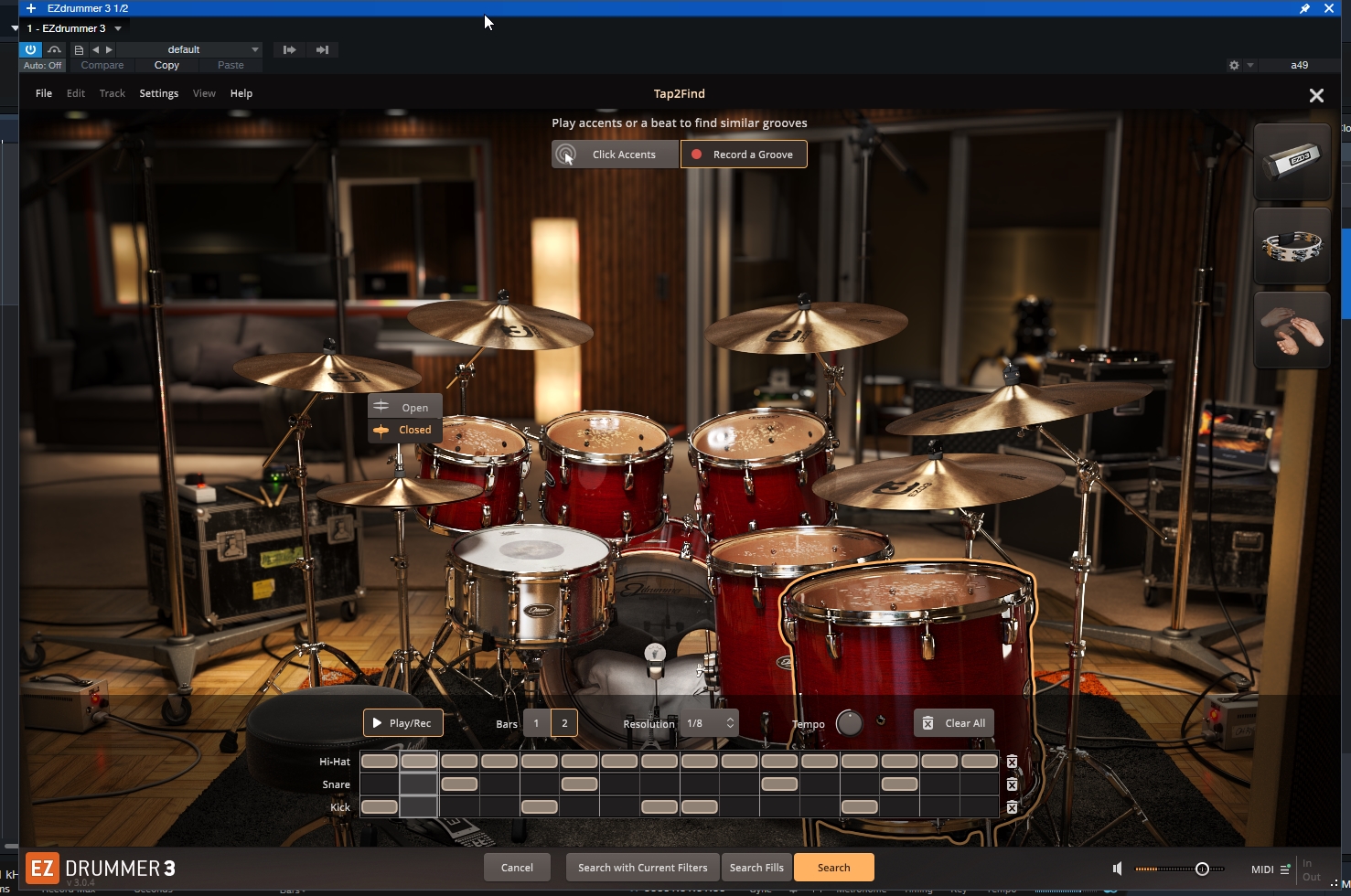Screen dimensions: 1351x896
Task: Click the a49 controller label
Action: tap(1299, 66)
